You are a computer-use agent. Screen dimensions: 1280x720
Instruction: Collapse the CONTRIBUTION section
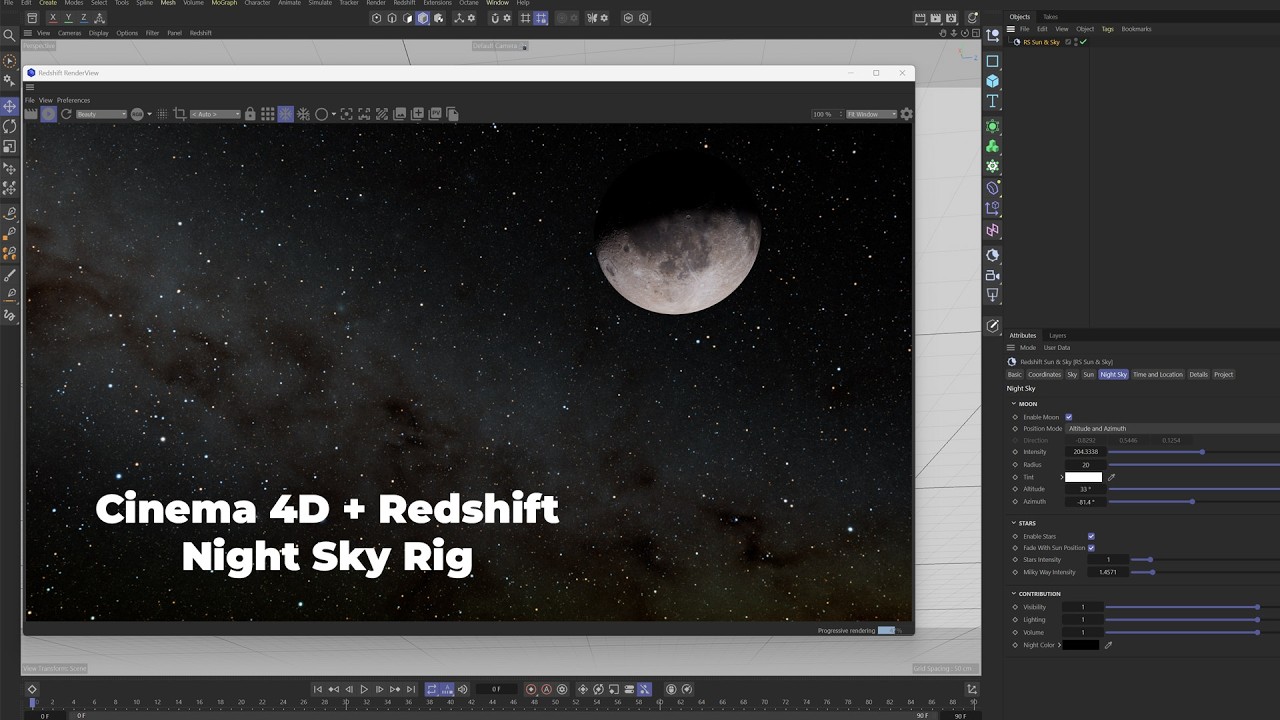click(x=1013, y=594)
